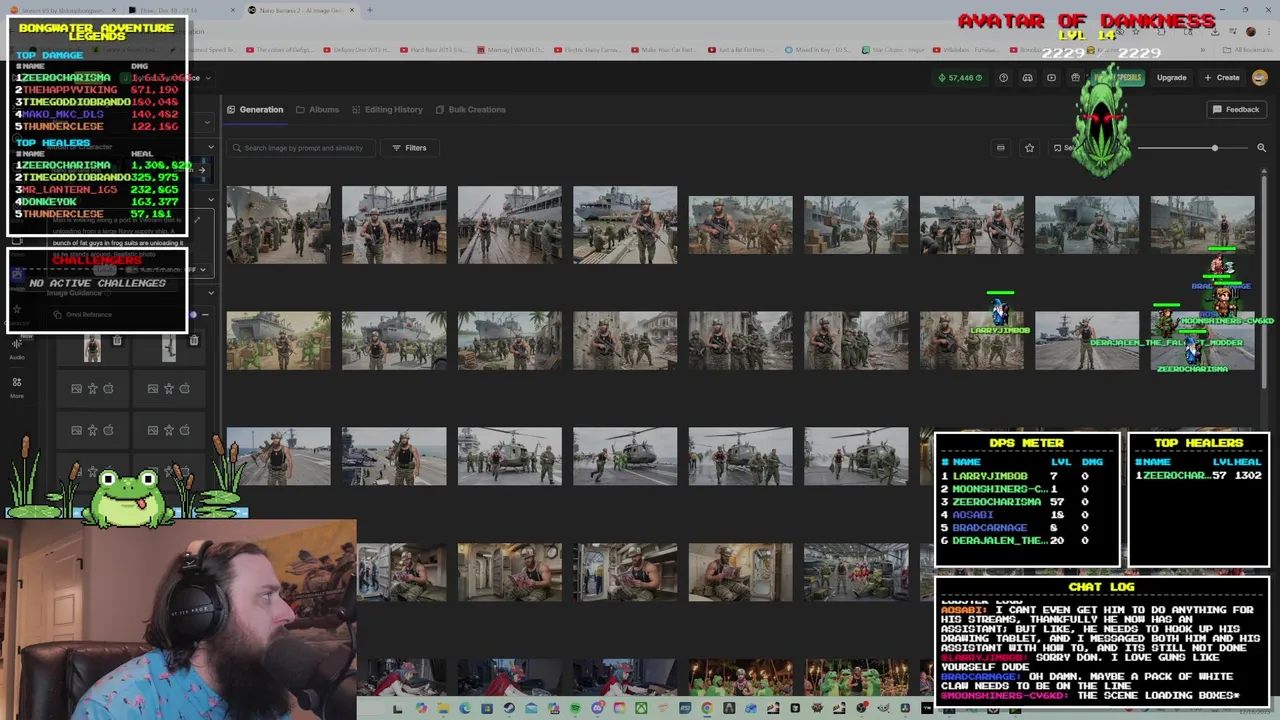Toggle the Omni Reference switch

click(x=195, y=315)
